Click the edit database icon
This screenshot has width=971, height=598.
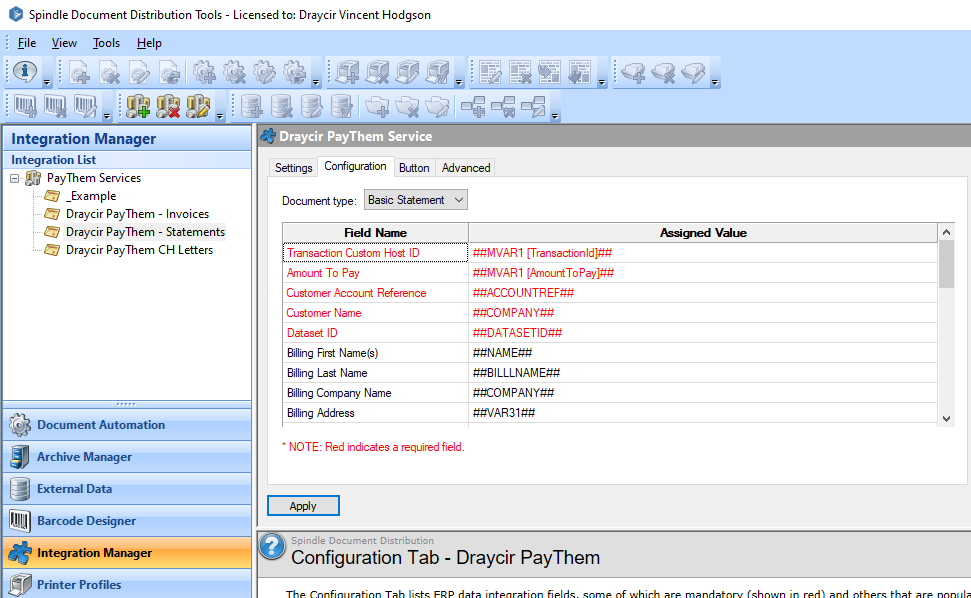pyautogui.click(x=311, y=106)
